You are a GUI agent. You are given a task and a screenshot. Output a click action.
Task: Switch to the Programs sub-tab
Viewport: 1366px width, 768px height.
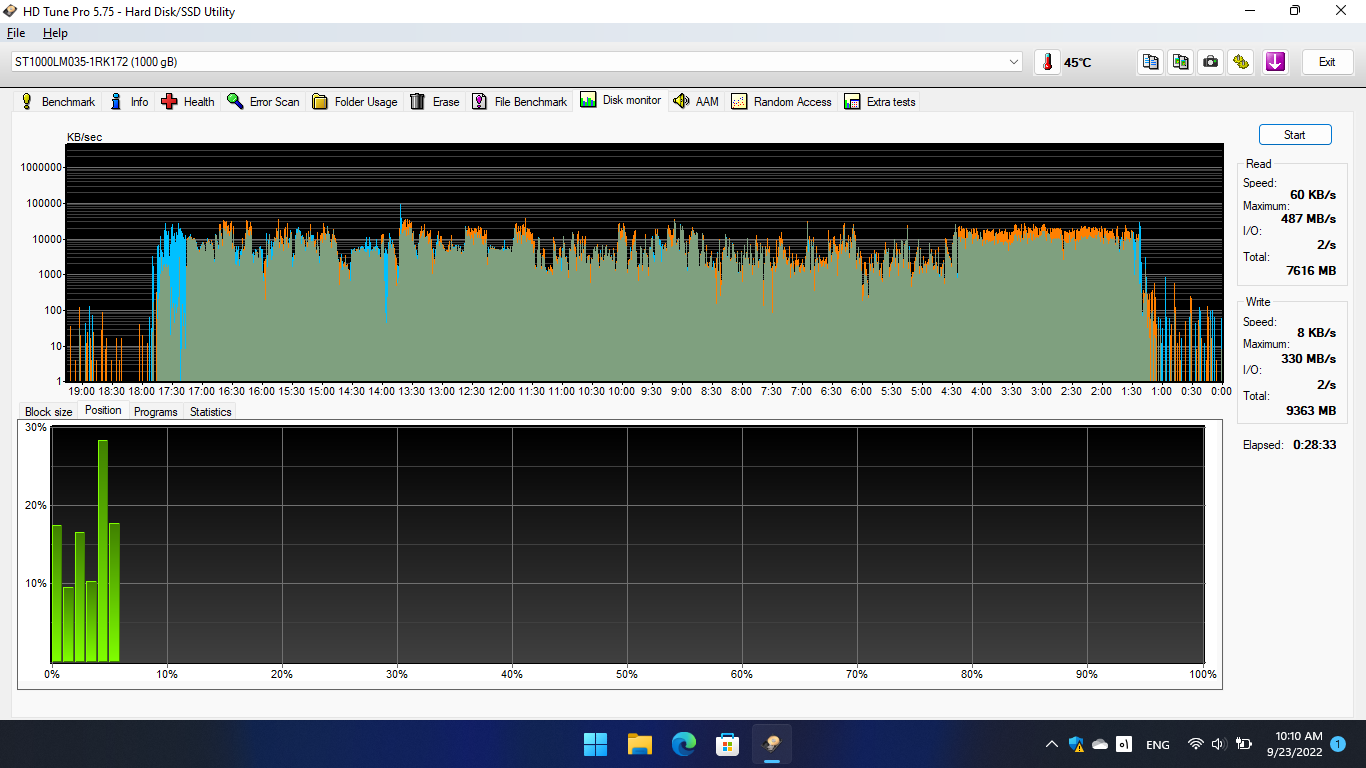click(x=155, y=412)
